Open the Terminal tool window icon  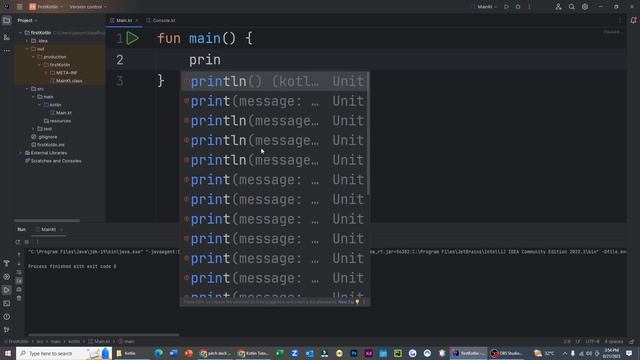click(7, 303)
